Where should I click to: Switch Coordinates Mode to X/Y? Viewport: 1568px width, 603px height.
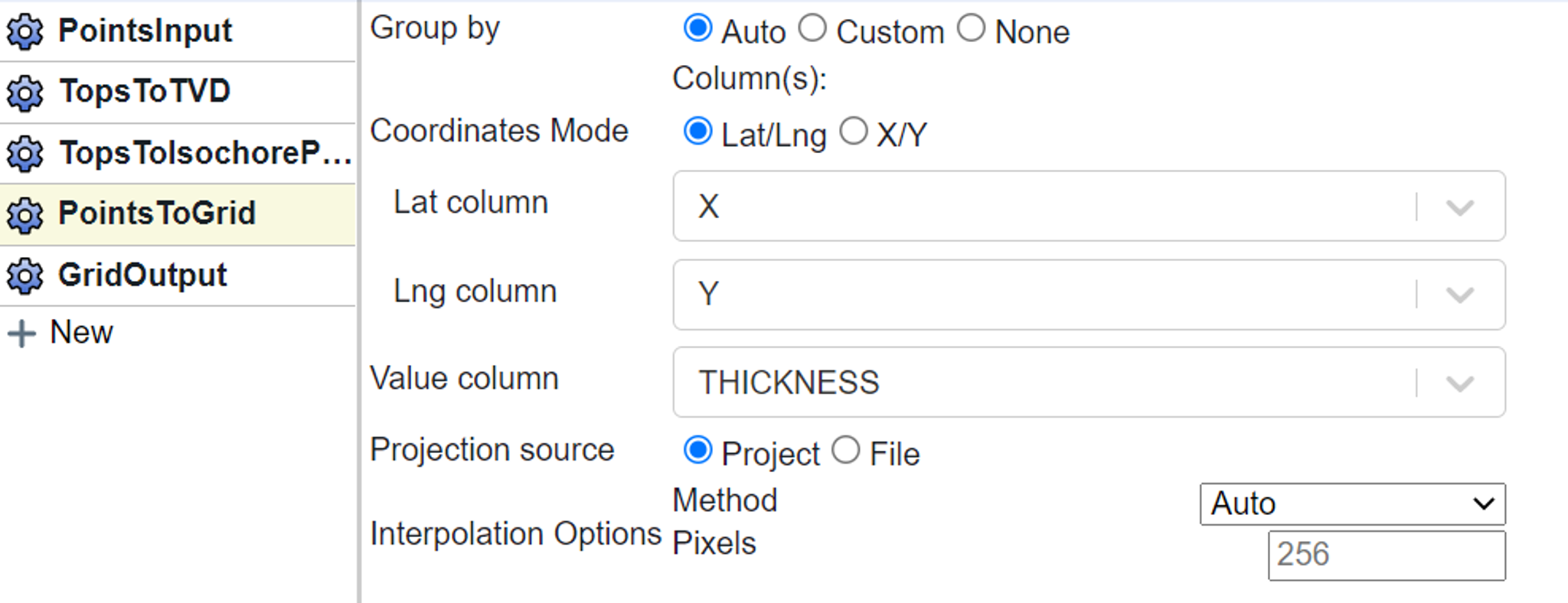pos(853,132)
